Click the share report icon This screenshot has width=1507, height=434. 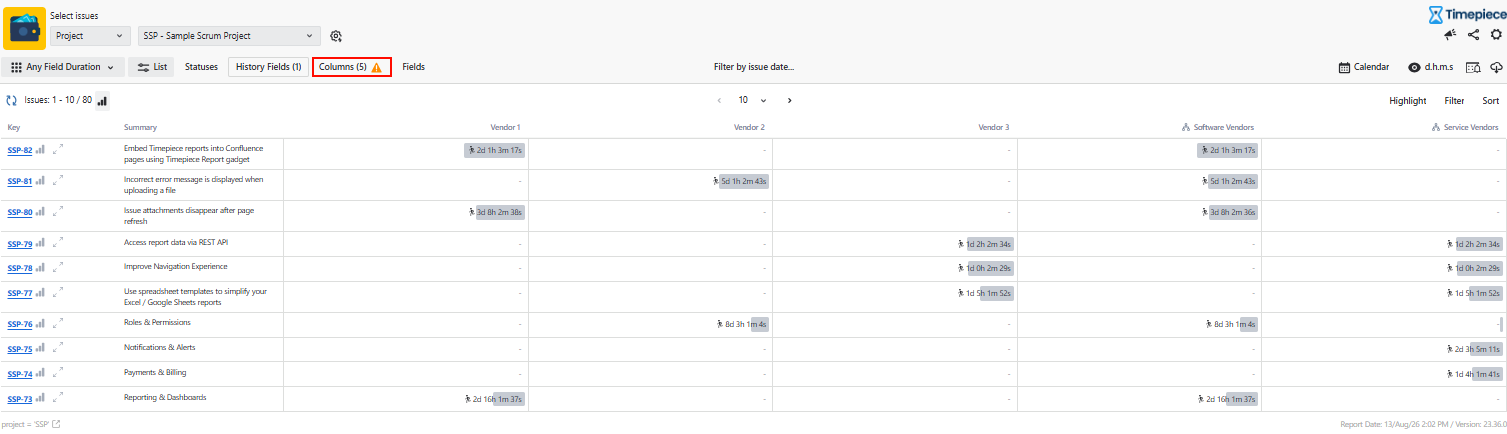(1473, 35)
